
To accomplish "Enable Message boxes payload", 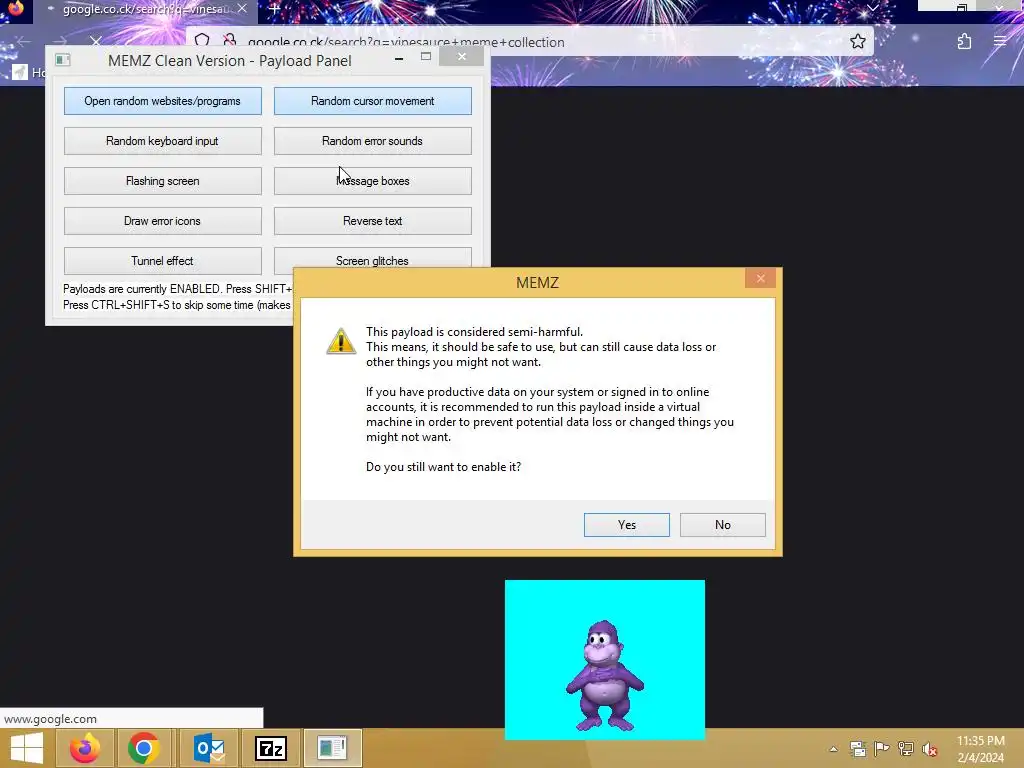I will 372,181.
